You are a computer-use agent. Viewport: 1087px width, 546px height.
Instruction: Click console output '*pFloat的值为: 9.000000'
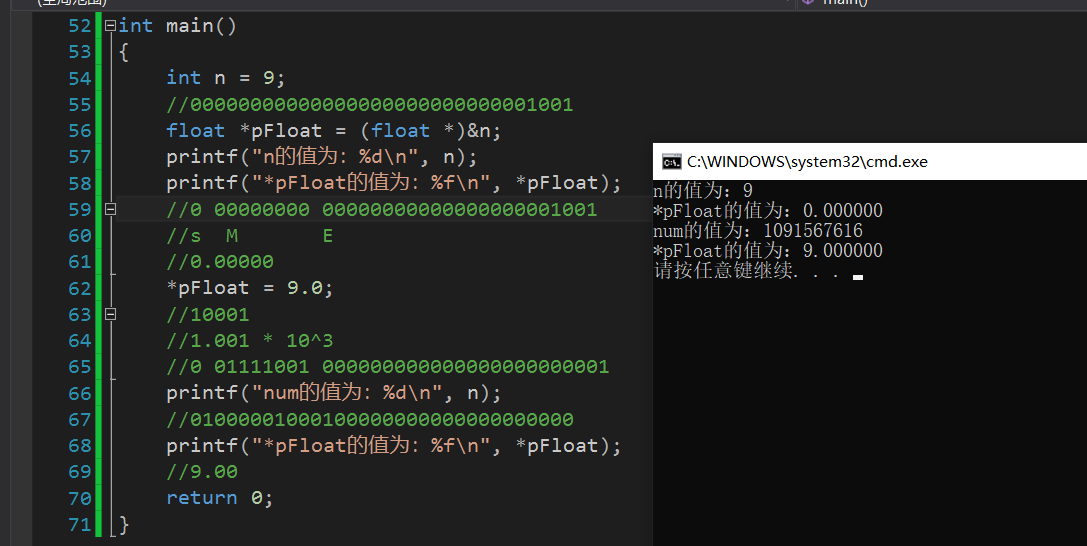click(x=768, y=250)
